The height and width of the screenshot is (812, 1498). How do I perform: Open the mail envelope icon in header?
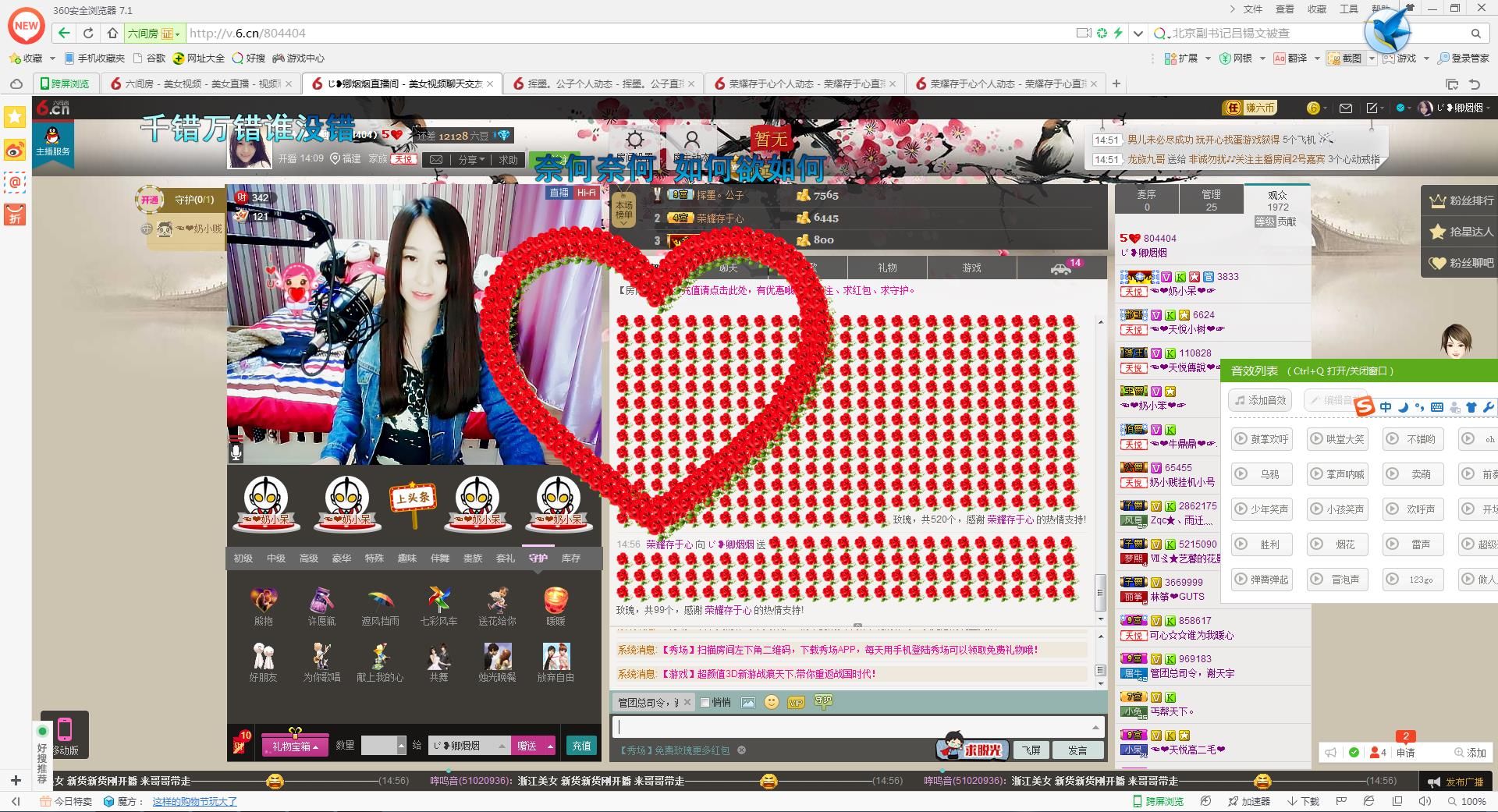coord(1345,108)
